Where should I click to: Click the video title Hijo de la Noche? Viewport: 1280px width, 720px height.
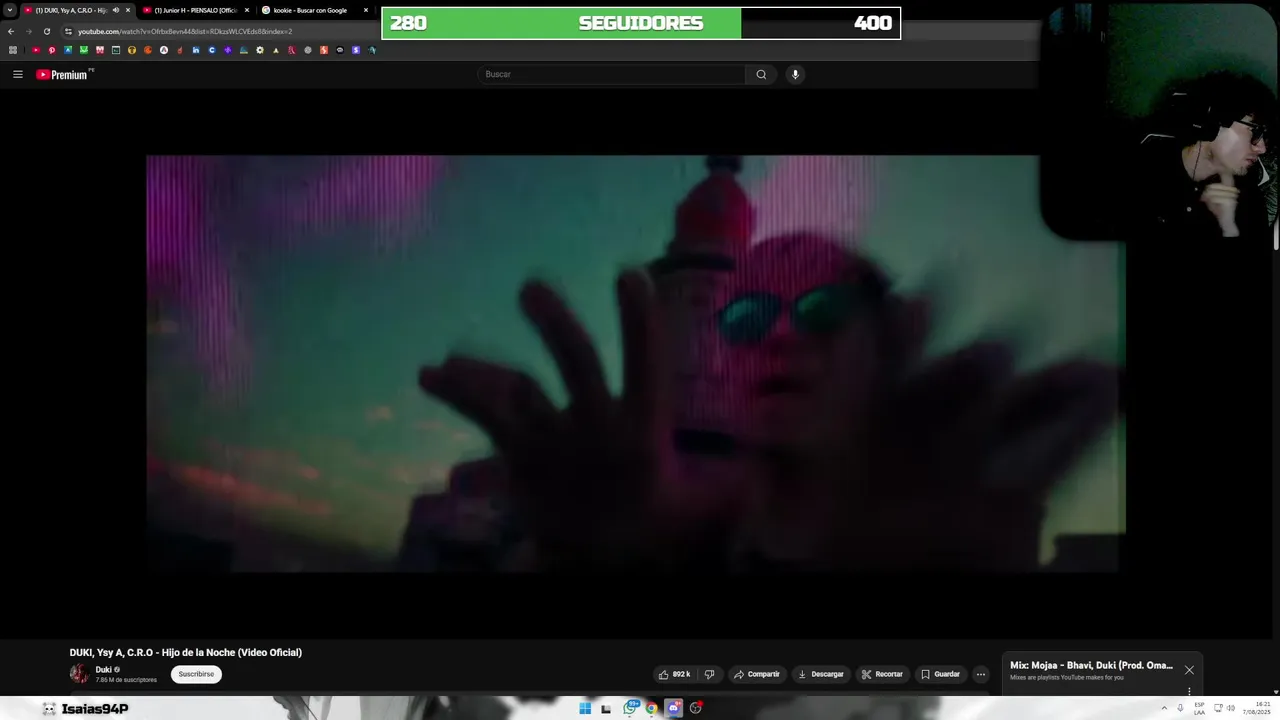tap(186, 652)
